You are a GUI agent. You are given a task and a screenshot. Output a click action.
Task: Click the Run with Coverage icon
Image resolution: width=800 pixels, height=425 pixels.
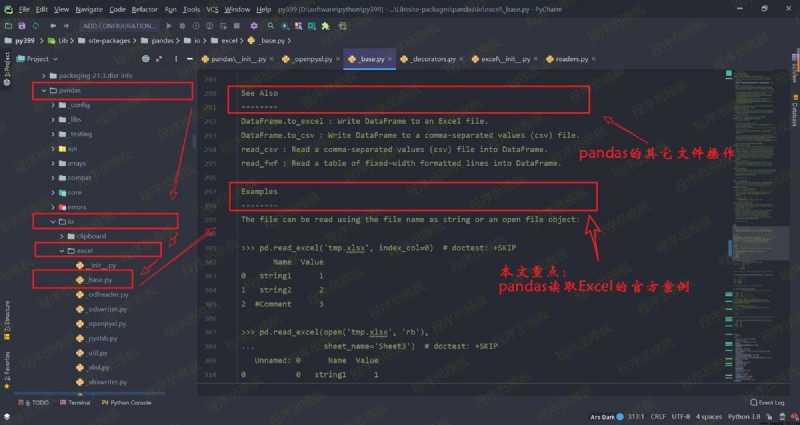click(196, 26)
